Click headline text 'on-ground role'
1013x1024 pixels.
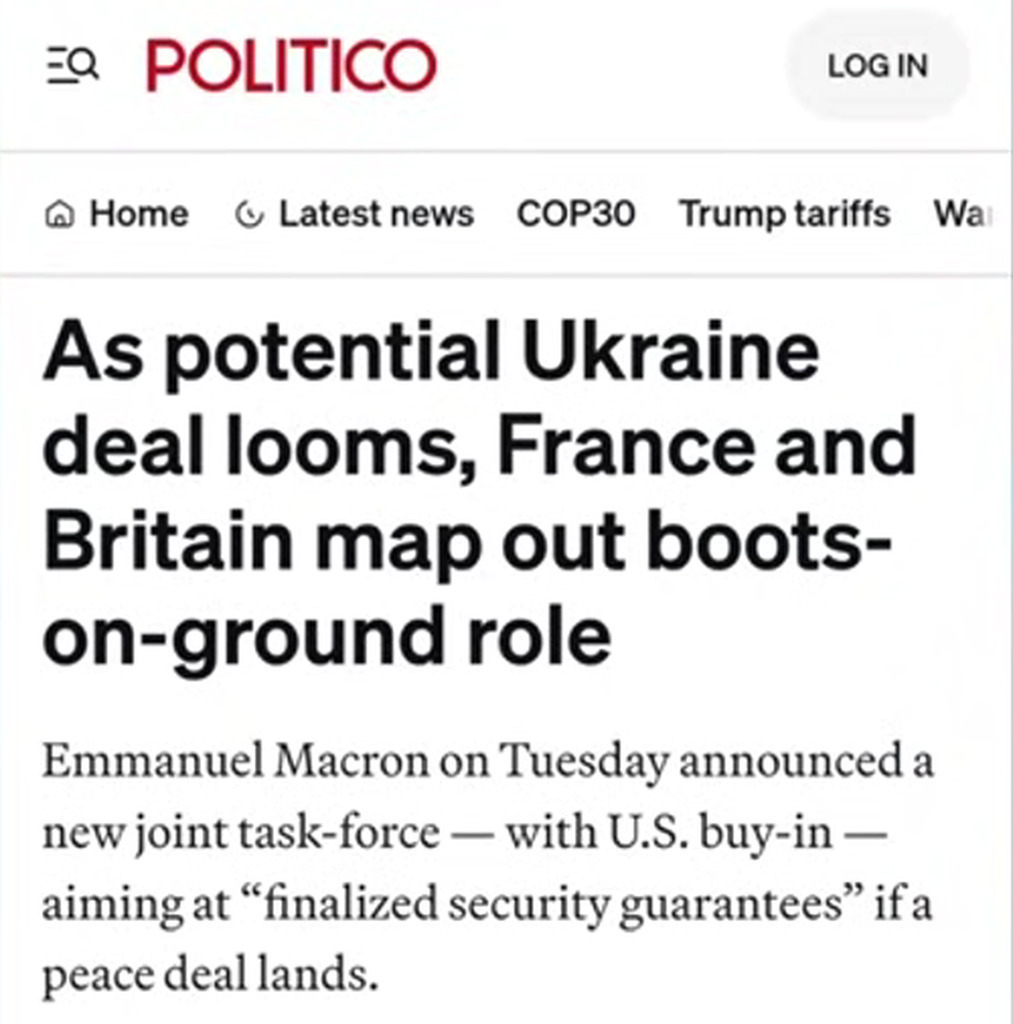326,635
